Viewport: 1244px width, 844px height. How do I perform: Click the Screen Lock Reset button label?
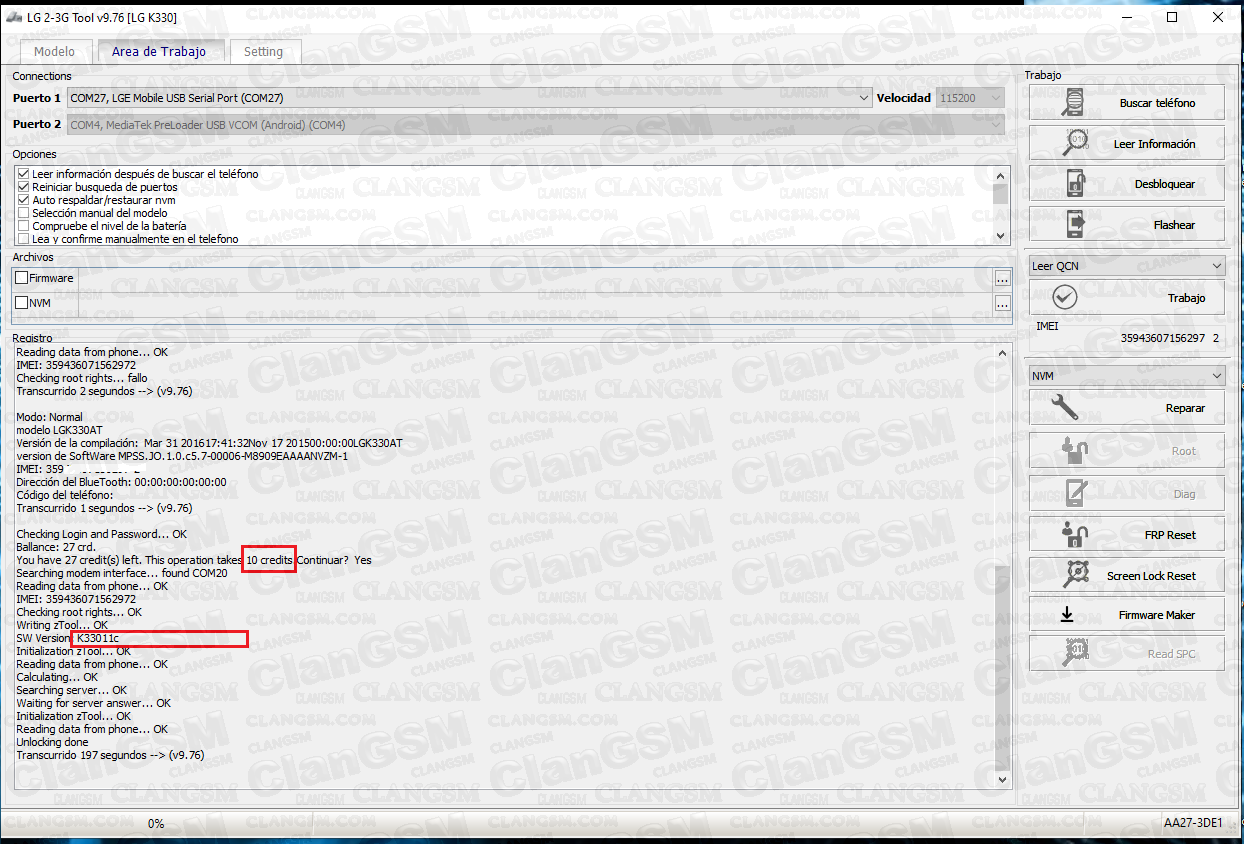click(x=1151, y=576)
